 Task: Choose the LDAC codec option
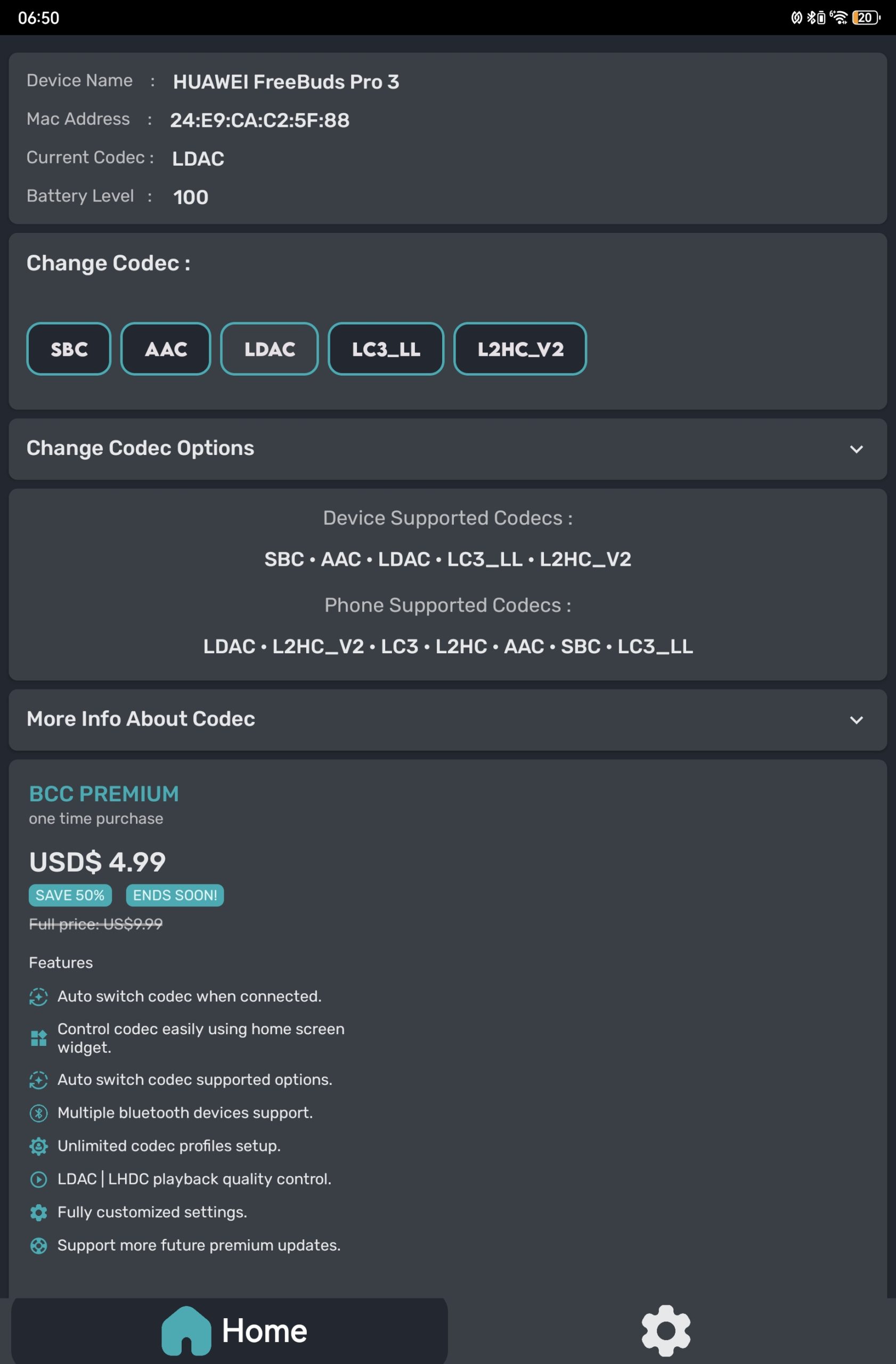pos(269,348)
